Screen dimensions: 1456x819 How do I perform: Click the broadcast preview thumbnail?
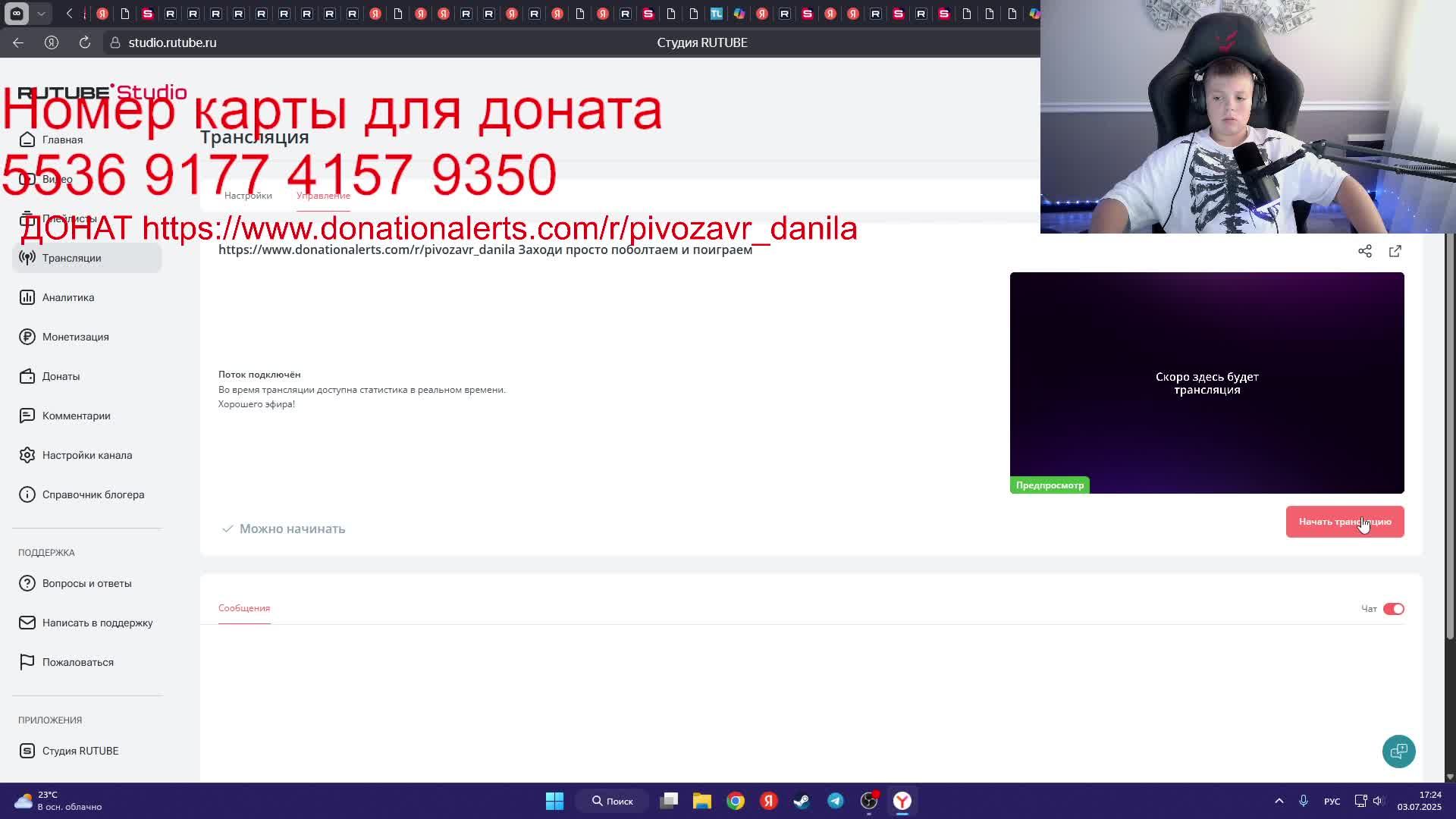(1207, 383)
